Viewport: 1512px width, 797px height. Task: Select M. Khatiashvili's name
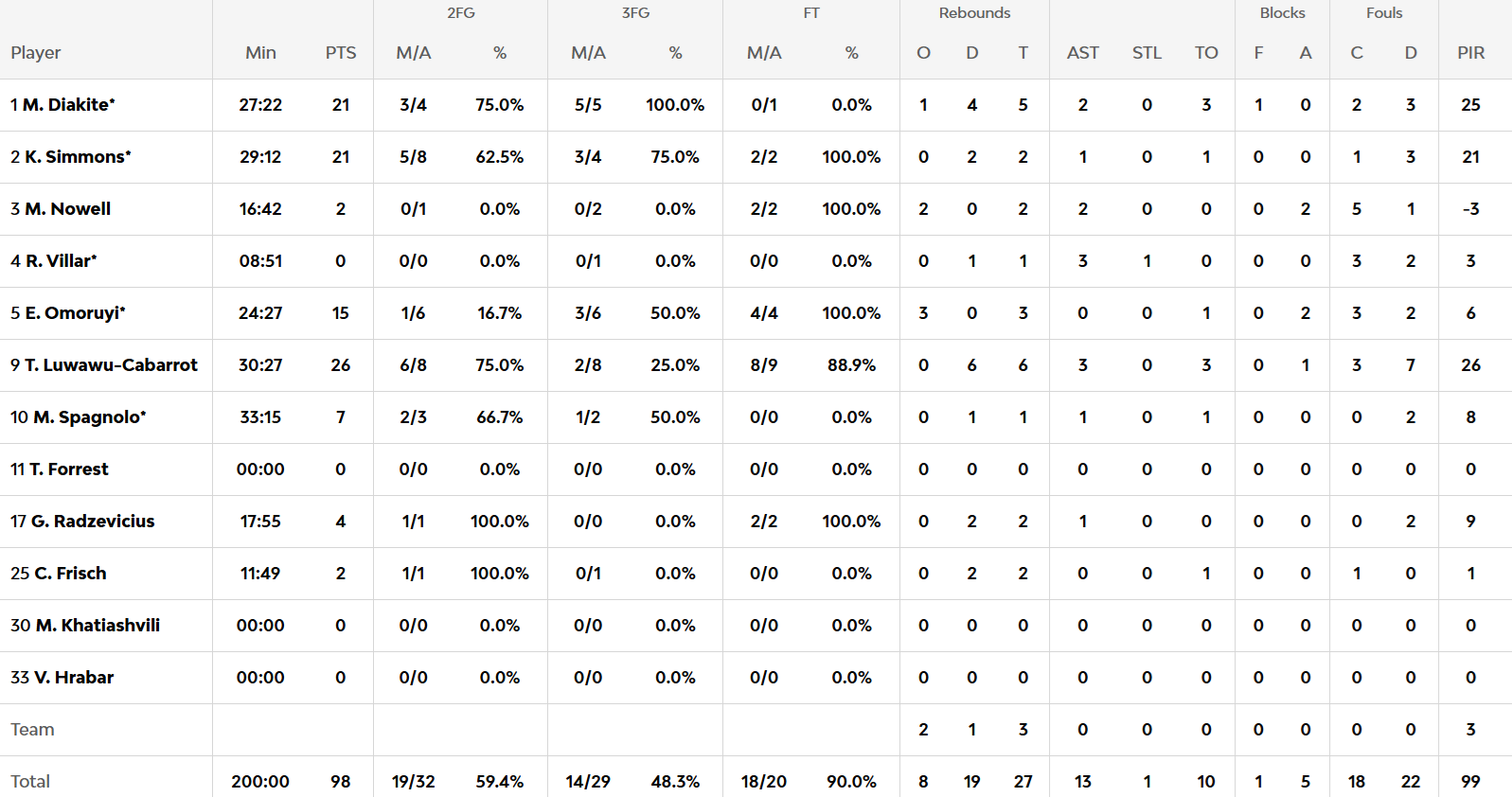(97, 626)
